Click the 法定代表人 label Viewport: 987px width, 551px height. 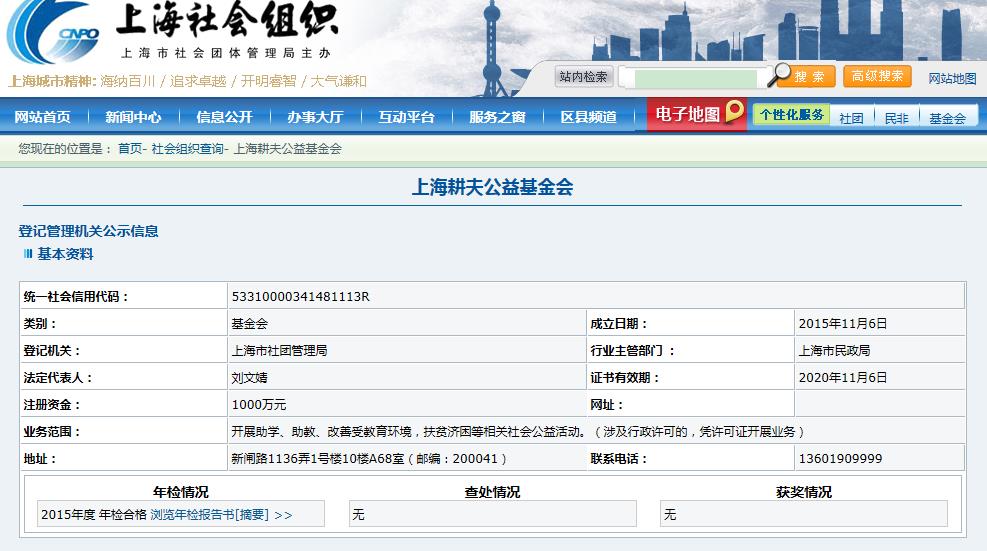click(x=58, y=378)
